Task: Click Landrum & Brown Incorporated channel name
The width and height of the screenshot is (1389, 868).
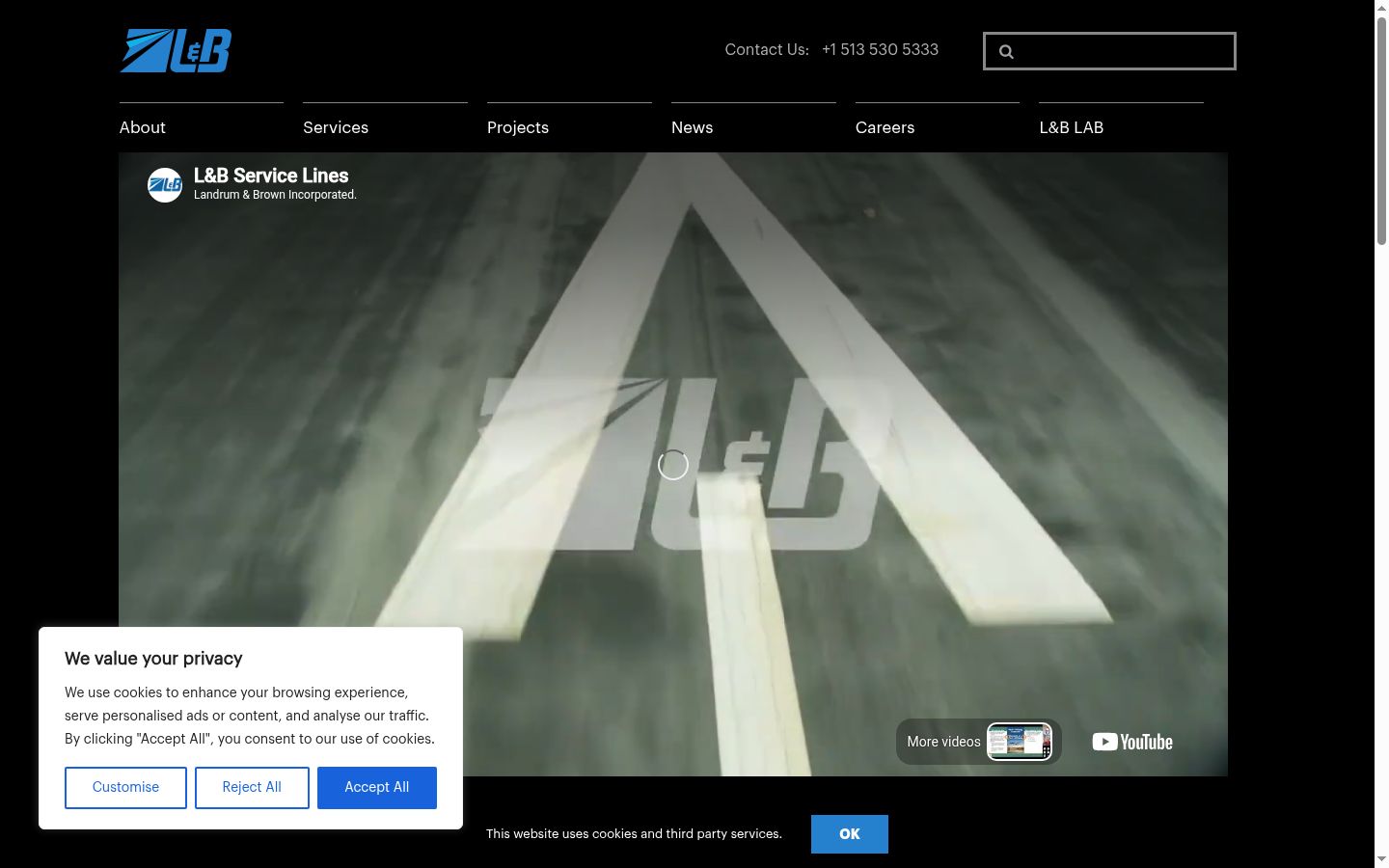Action: point(275,195)
